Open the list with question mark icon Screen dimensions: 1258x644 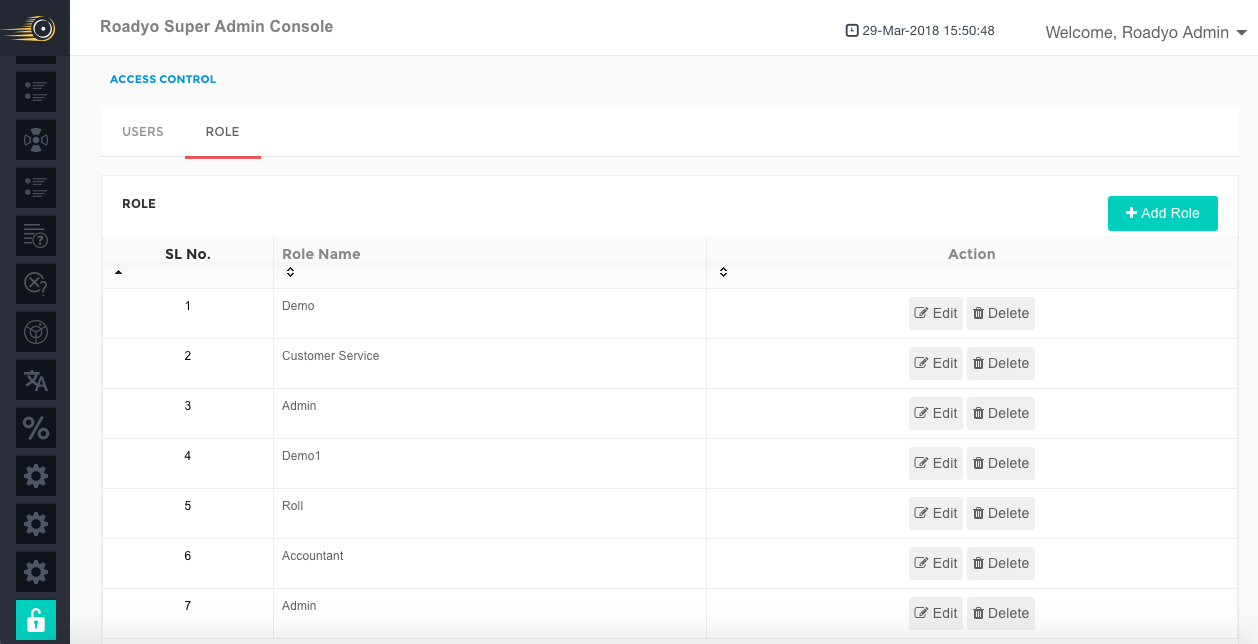36,236
